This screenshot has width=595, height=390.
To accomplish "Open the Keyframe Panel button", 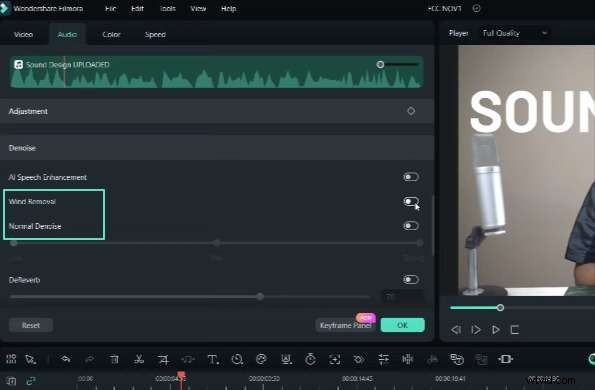I will click(x=345, y=325).
